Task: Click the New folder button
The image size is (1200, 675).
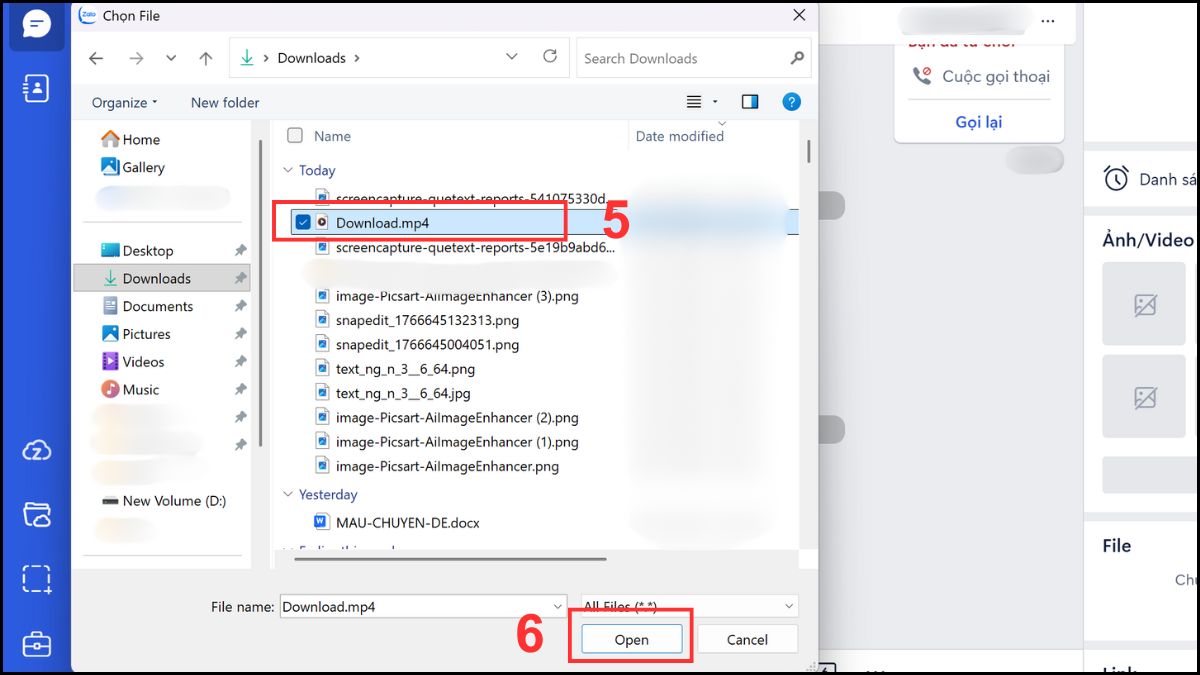Action: pos(225,102)
